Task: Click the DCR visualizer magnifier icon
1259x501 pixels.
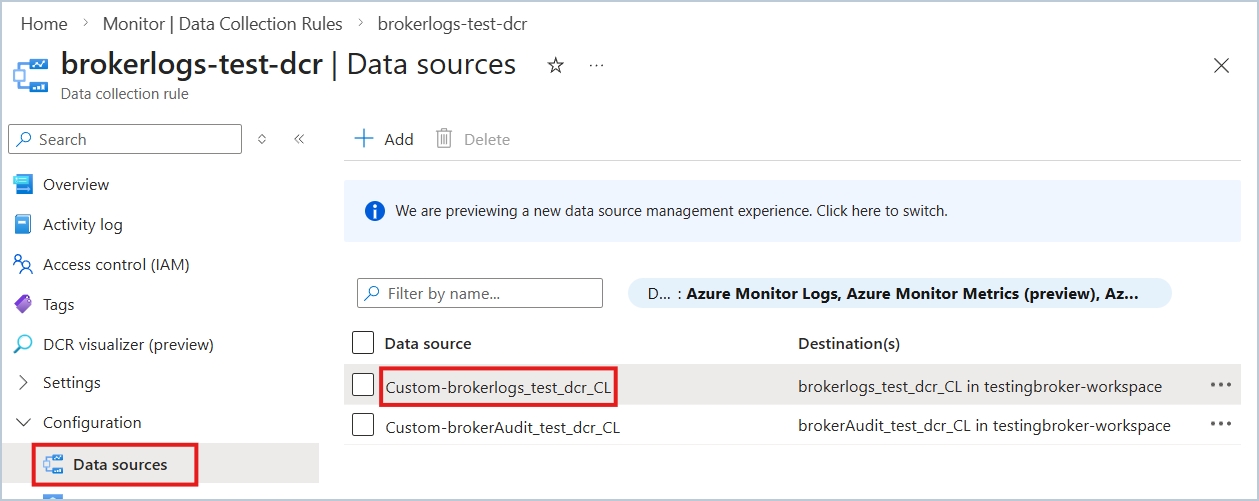Action: pyautogui.click(x=23, y=344)
